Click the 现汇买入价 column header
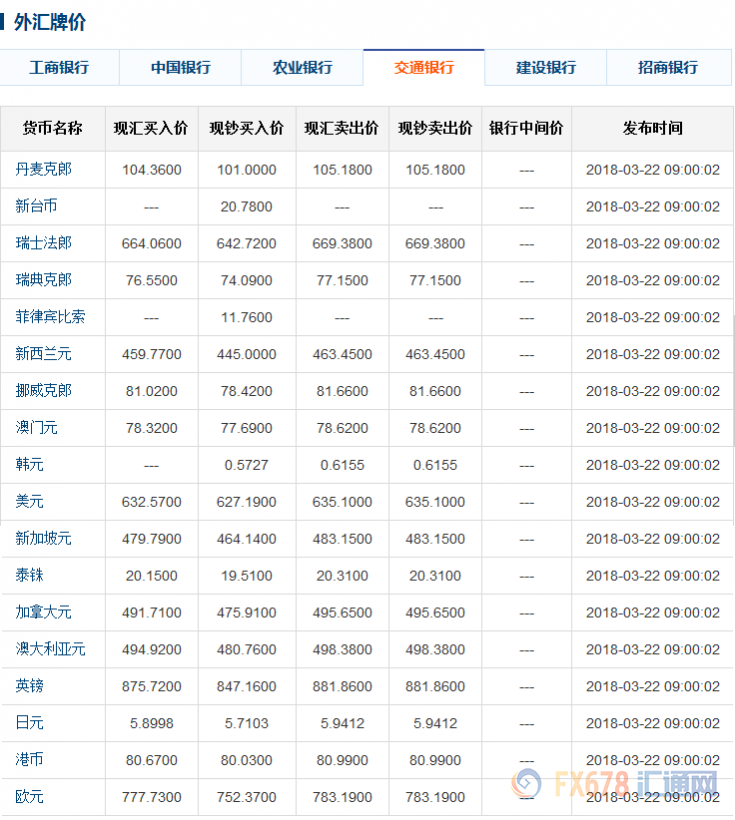This screenshot has height=820, width=735. pos(151,129)
